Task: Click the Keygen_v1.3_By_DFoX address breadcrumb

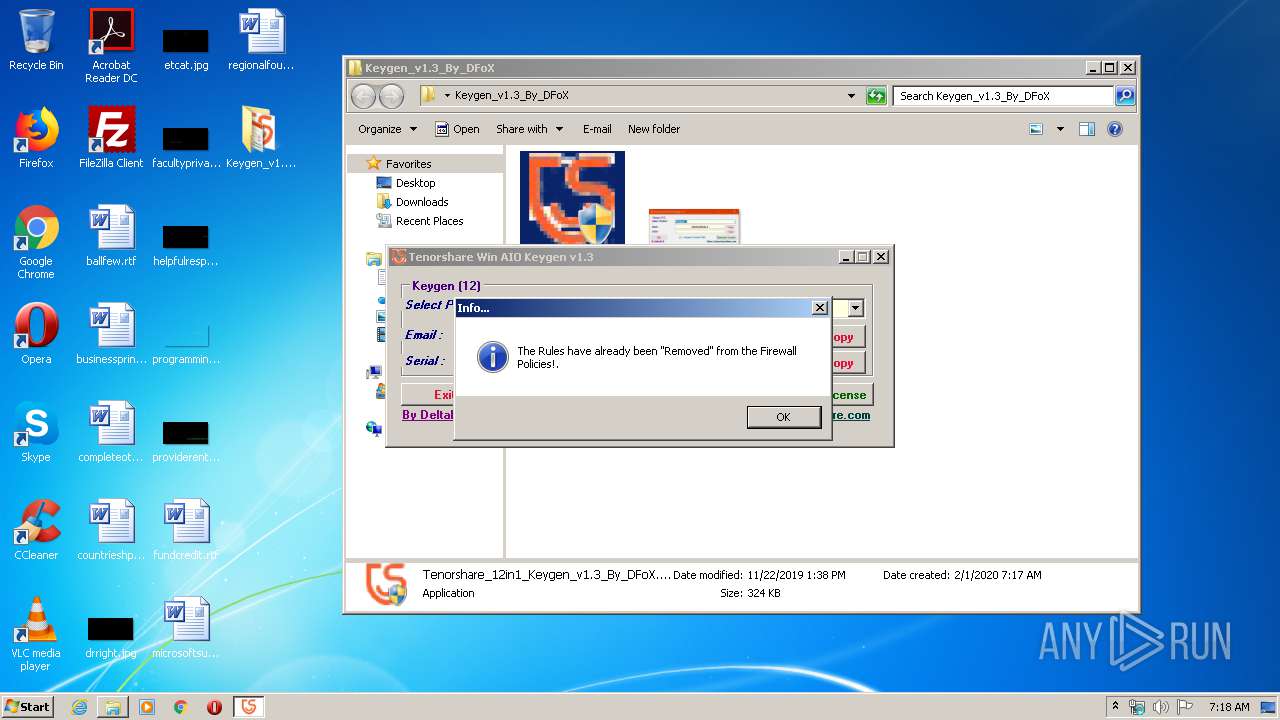Action: 511,96
